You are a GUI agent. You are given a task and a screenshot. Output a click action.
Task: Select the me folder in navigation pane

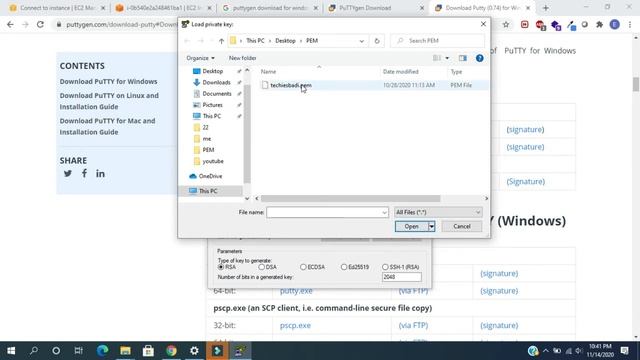[207, 139]
